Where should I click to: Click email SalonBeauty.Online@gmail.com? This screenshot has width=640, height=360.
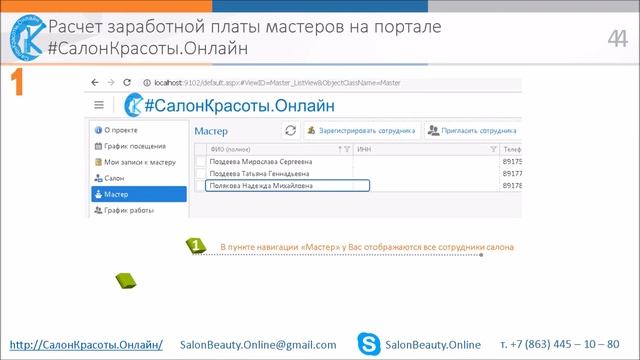coord(258,345)
